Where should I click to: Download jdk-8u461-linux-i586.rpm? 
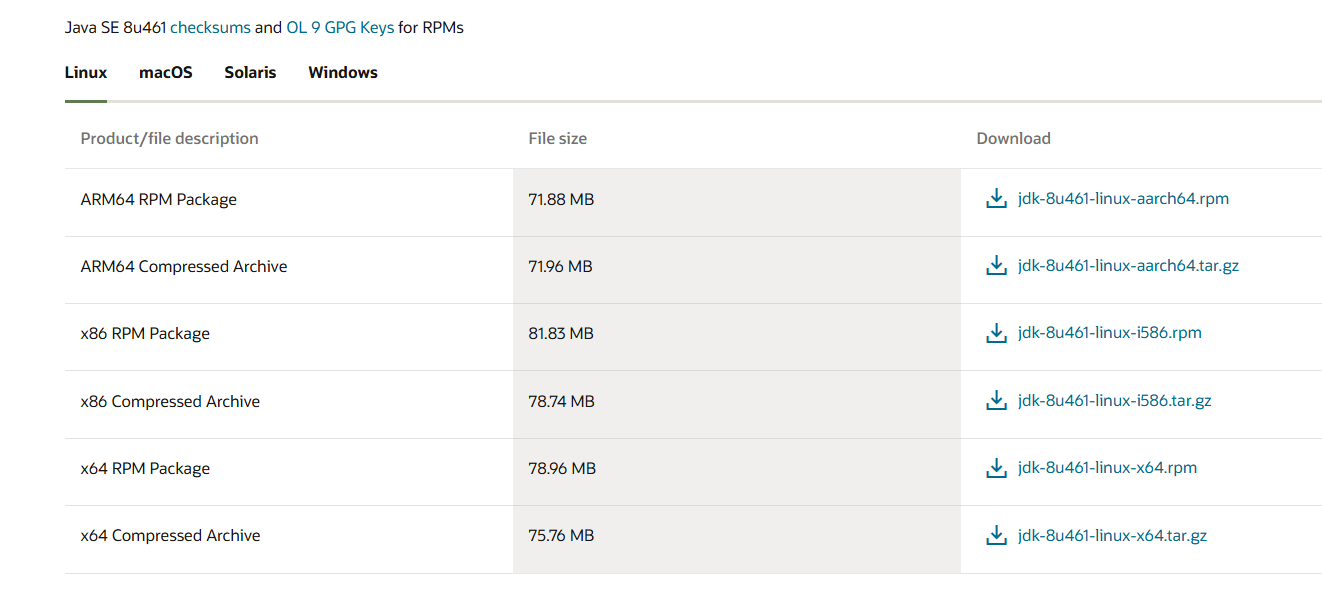(x=1110, y=333)
